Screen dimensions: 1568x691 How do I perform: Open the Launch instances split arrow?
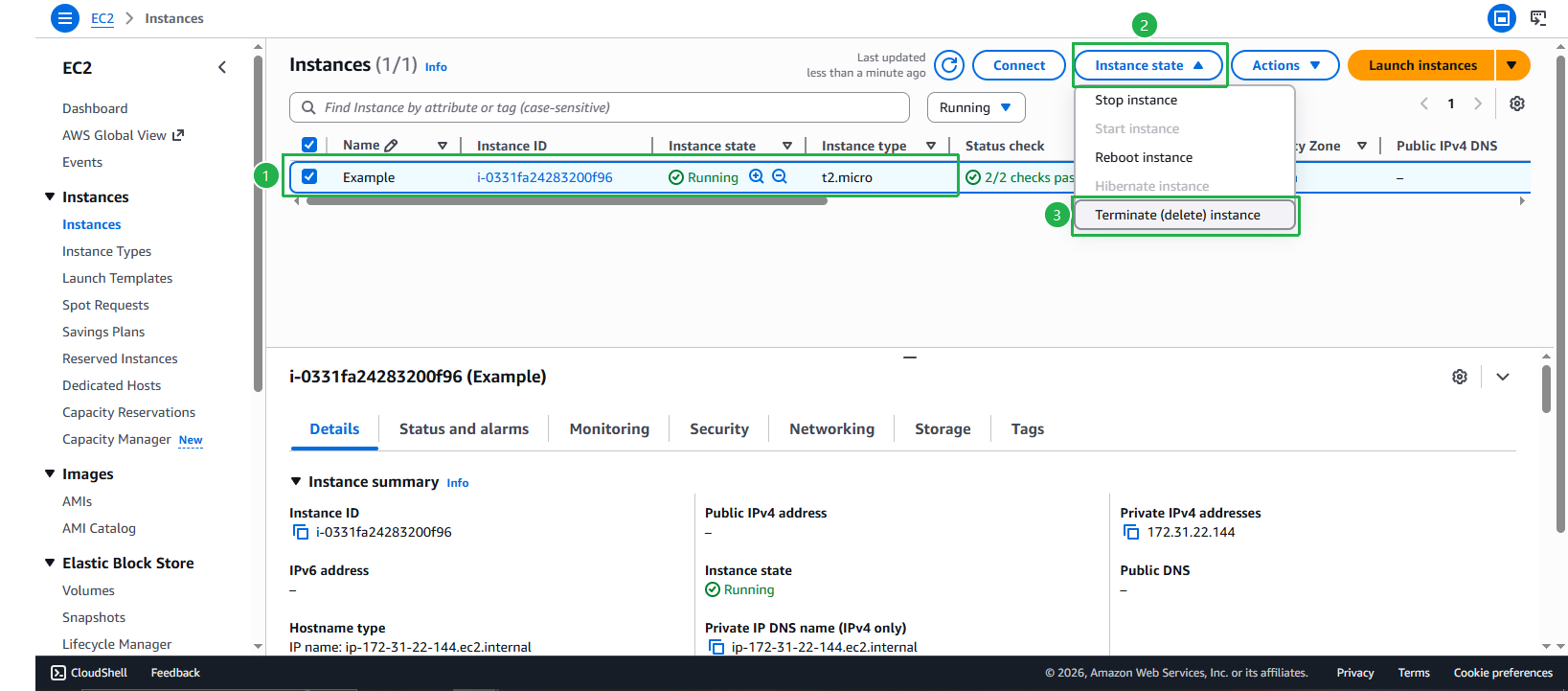tap(1511, 65)
